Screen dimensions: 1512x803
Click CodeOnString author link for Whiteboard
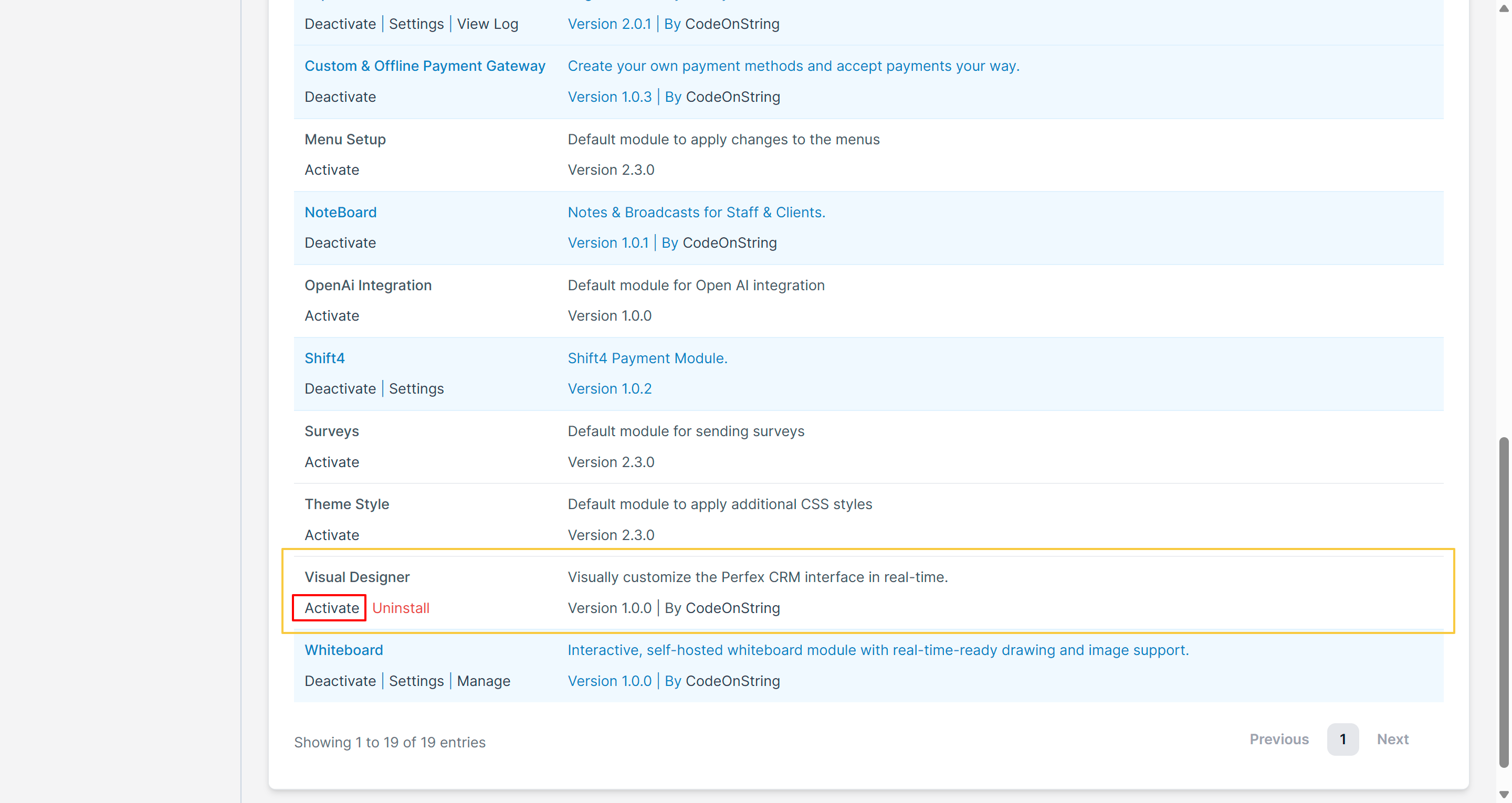[732, 680]
